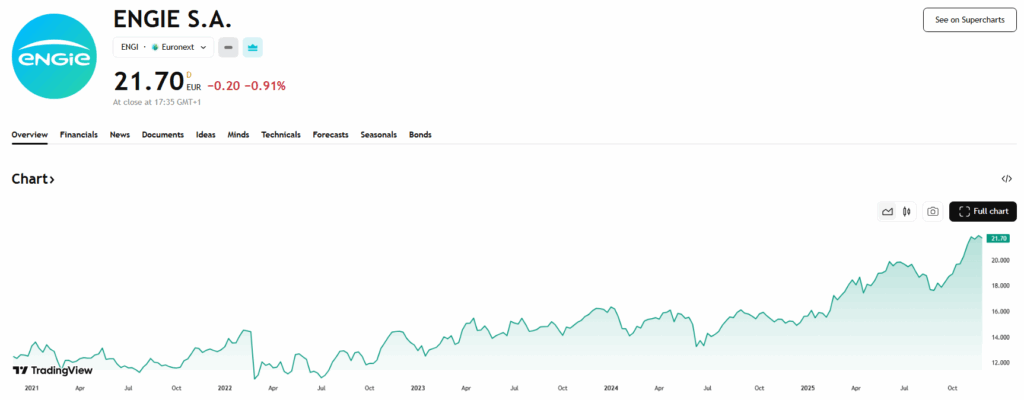Click the blue crown icon
Image resolution: width=1024 pixels, height=400 pixels.
[x=252, y=47]
